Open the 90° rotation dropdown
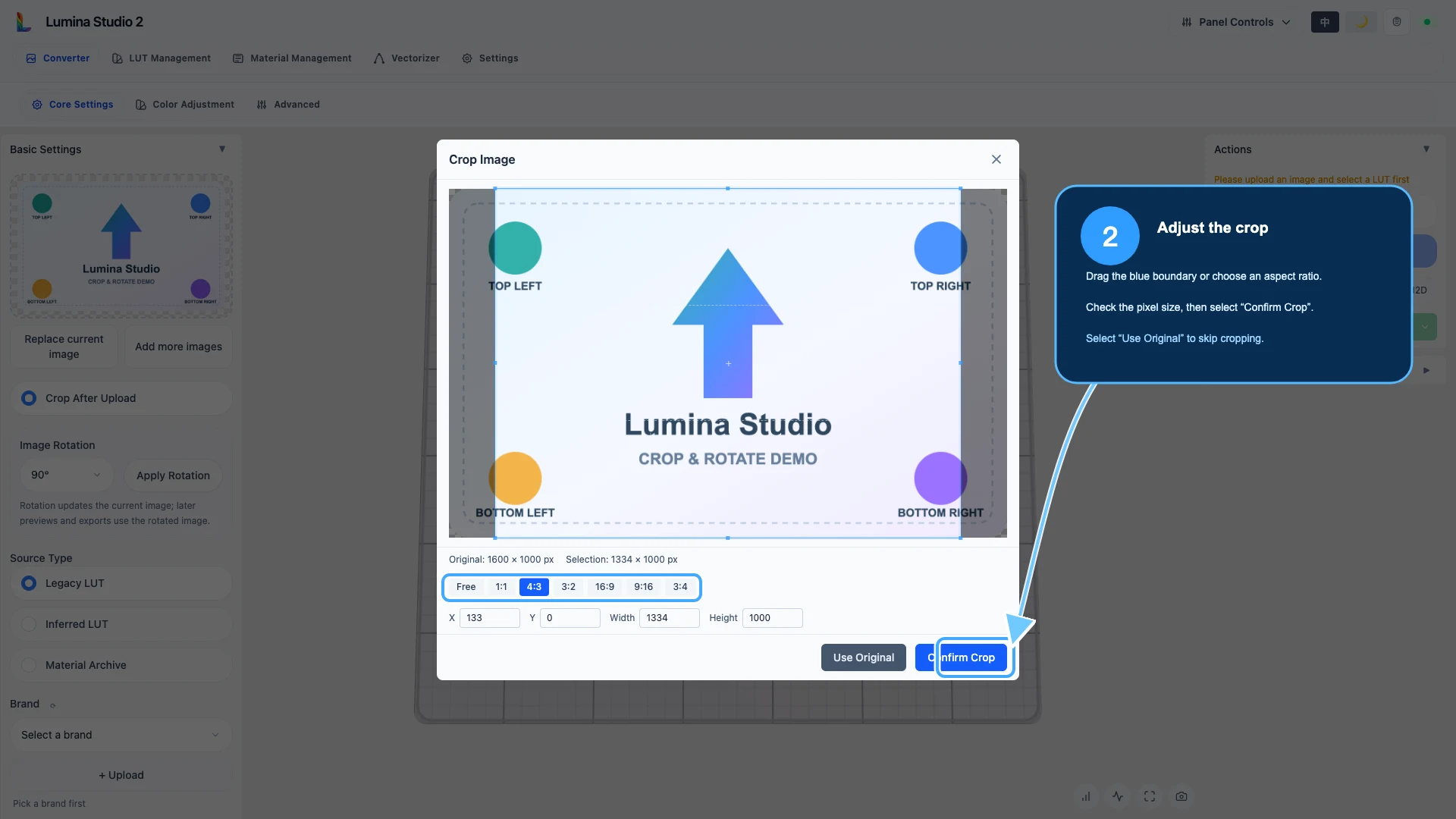 click(66, 475)
